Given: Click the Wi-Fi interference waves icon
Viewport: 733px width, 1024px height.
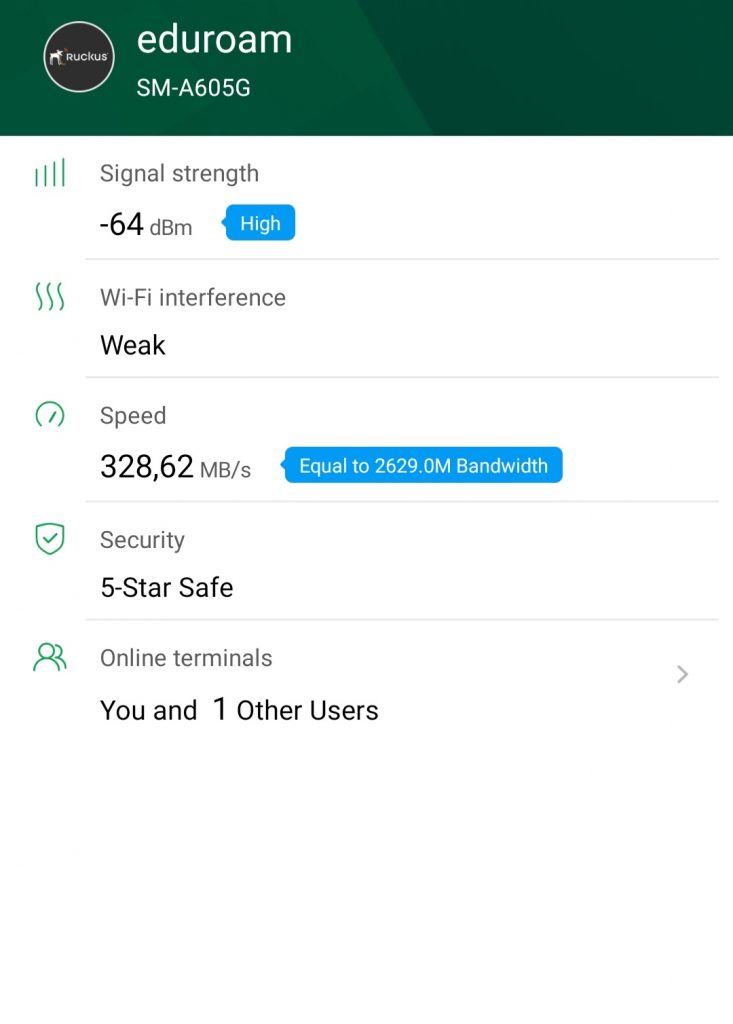Looking at the screenshot, I should tap(50, 296).
